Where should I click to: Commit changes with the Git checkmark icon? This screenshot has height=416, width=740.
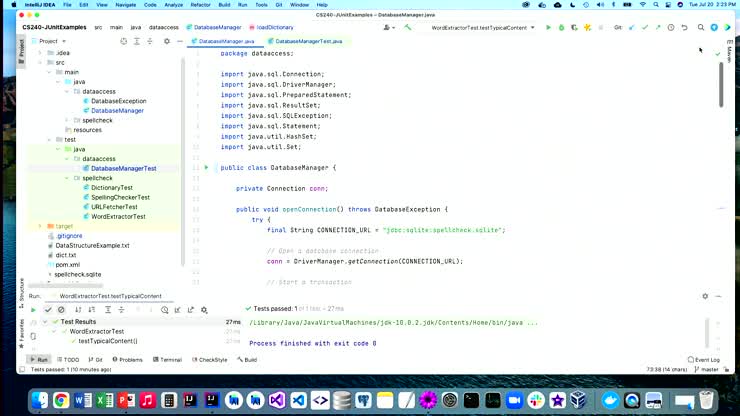tap(645, 28)
